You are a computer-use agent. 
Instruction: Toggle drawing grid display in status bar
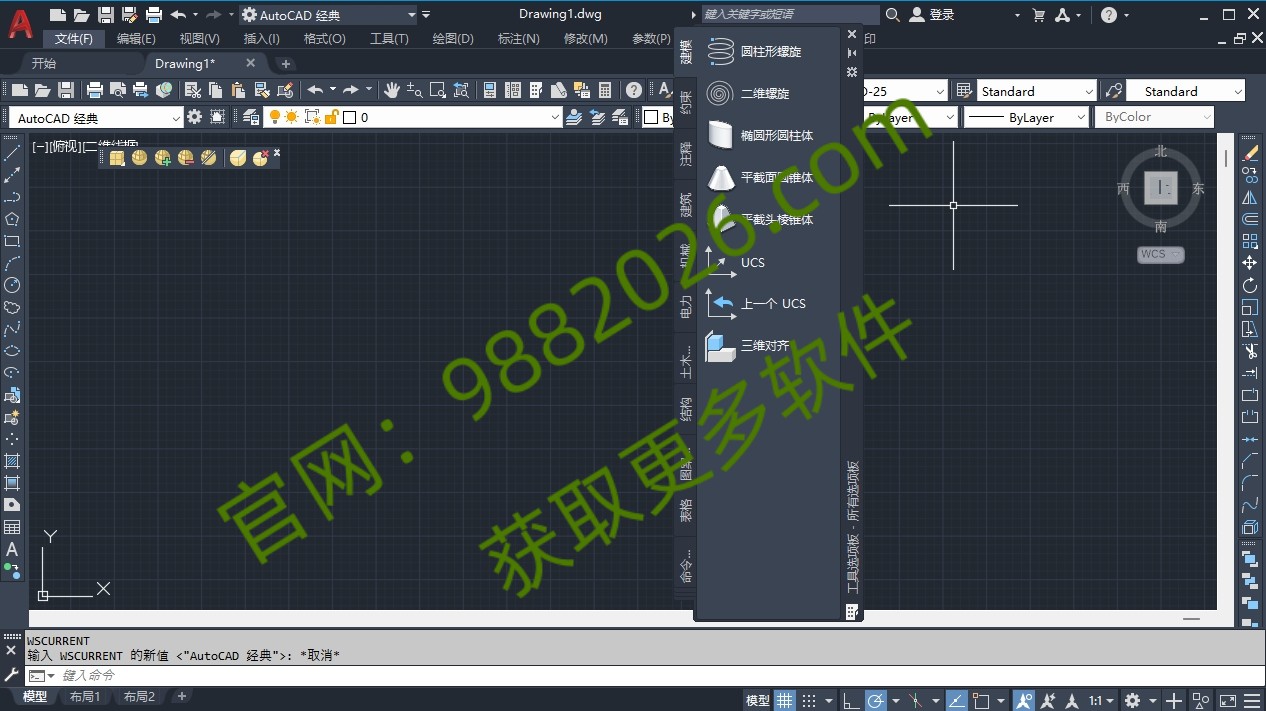(x=785, y=700)
